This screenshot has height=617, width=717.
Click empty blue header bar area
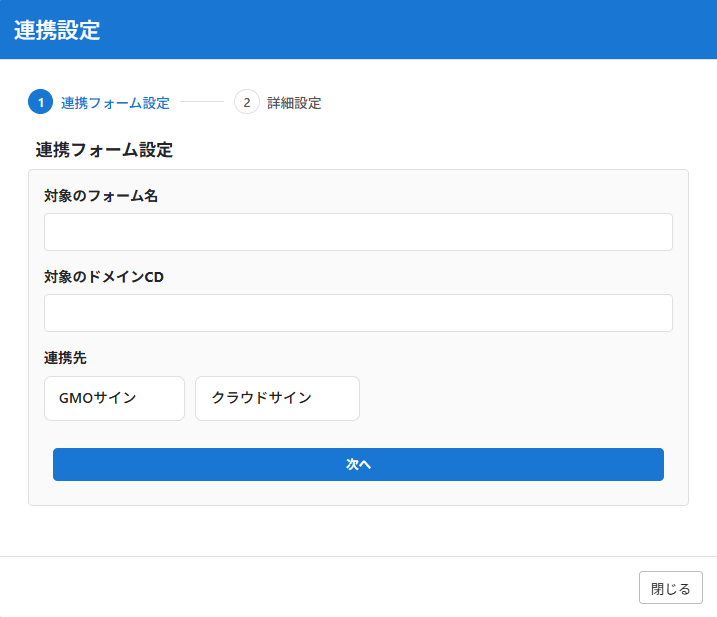click(x=412, y=29)
